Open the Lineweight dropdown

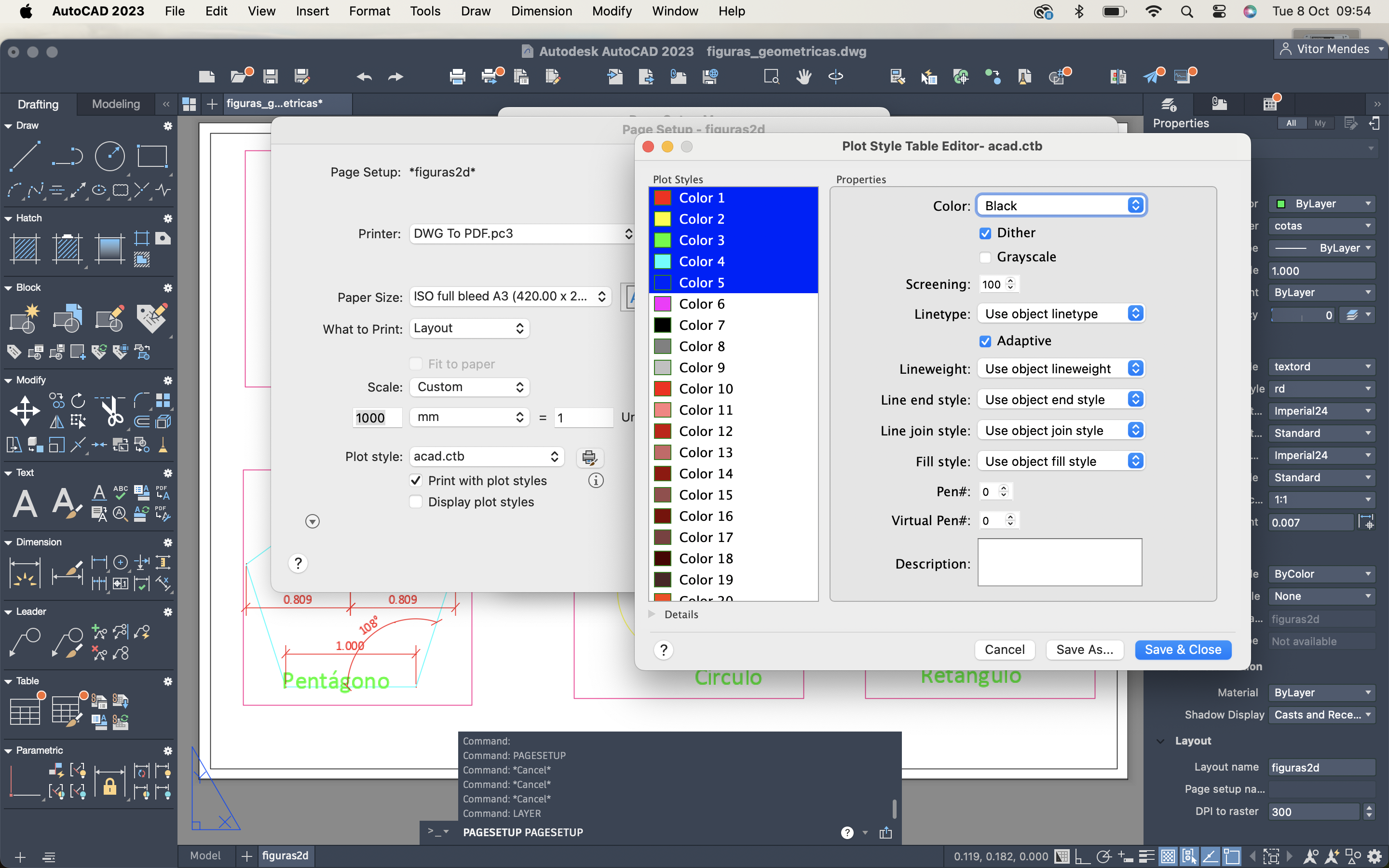(1061, 368)
